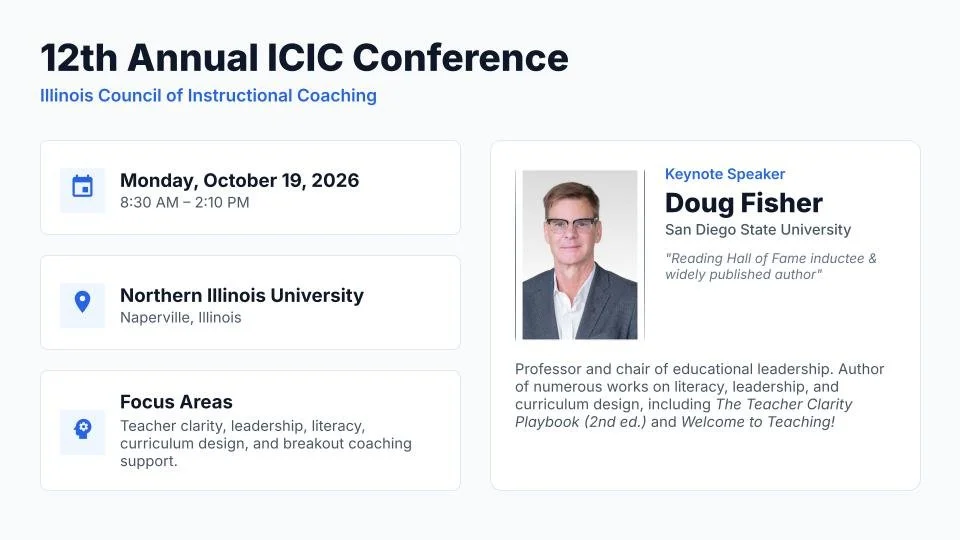Select Doug Fisher's portrait photo
960x540 pixels.
(x=580, y=255)
